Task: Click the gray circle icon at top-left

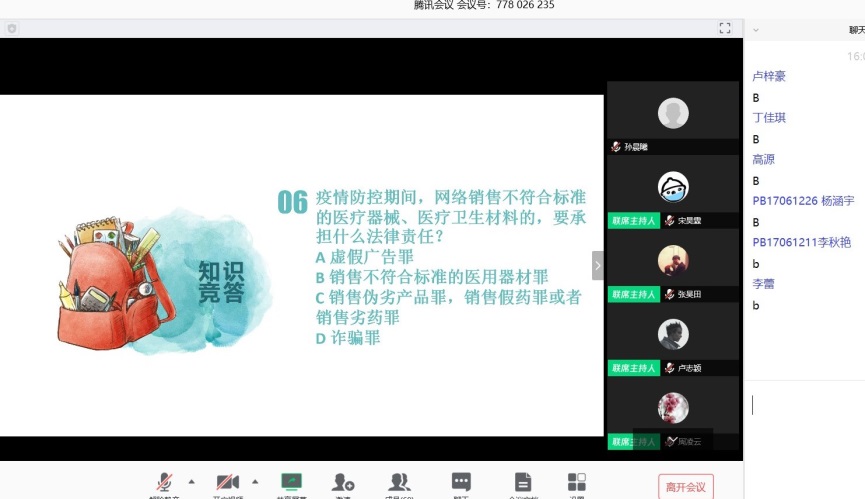Action: (x=12, y=29)
